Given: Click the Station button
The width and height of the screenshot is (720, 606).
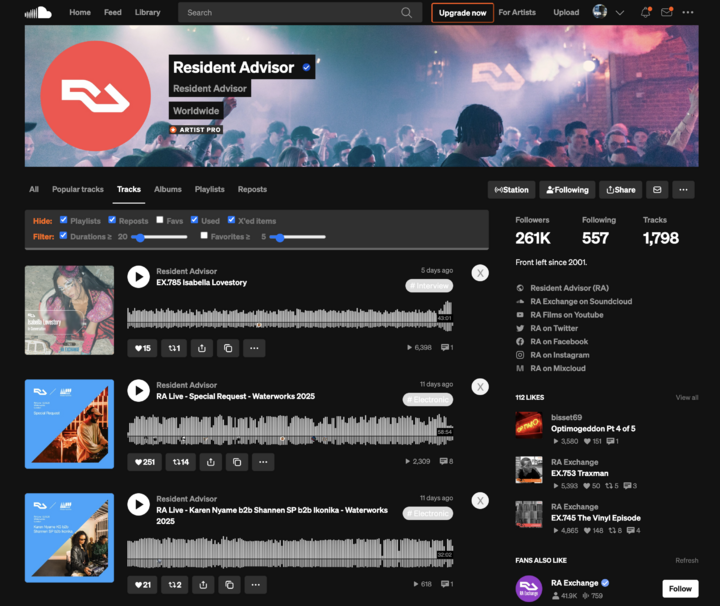Looking at the screenshot, I should tap(512, 190).
